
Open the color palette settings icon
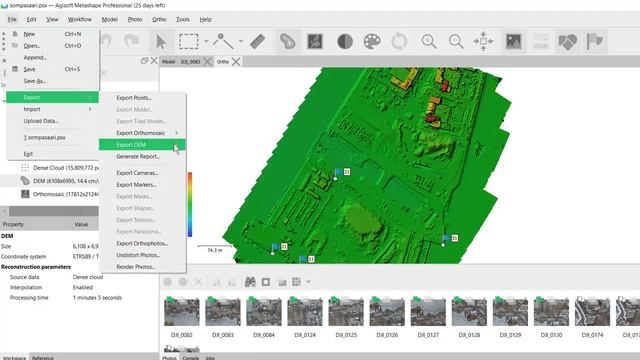point(372,41)
